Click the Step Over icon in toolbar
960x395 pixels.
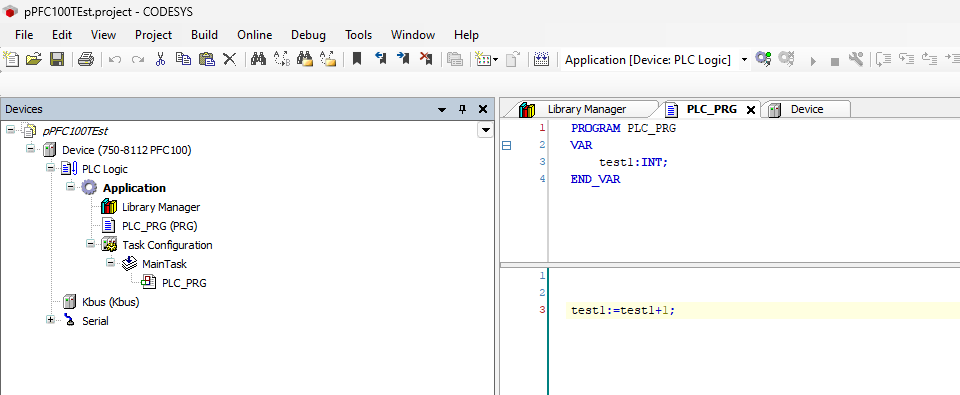tap(883, 59)
